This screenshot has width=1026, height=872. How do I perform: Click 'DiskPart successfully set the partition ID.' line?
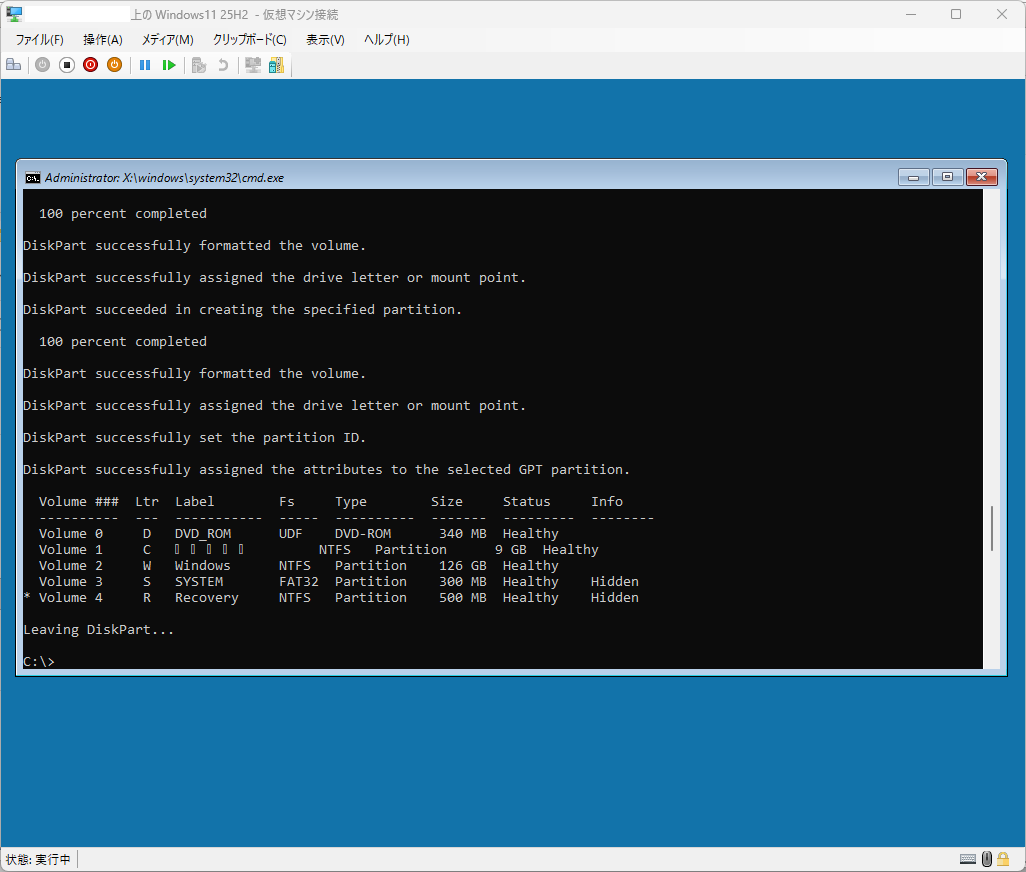tap(194, 438)
